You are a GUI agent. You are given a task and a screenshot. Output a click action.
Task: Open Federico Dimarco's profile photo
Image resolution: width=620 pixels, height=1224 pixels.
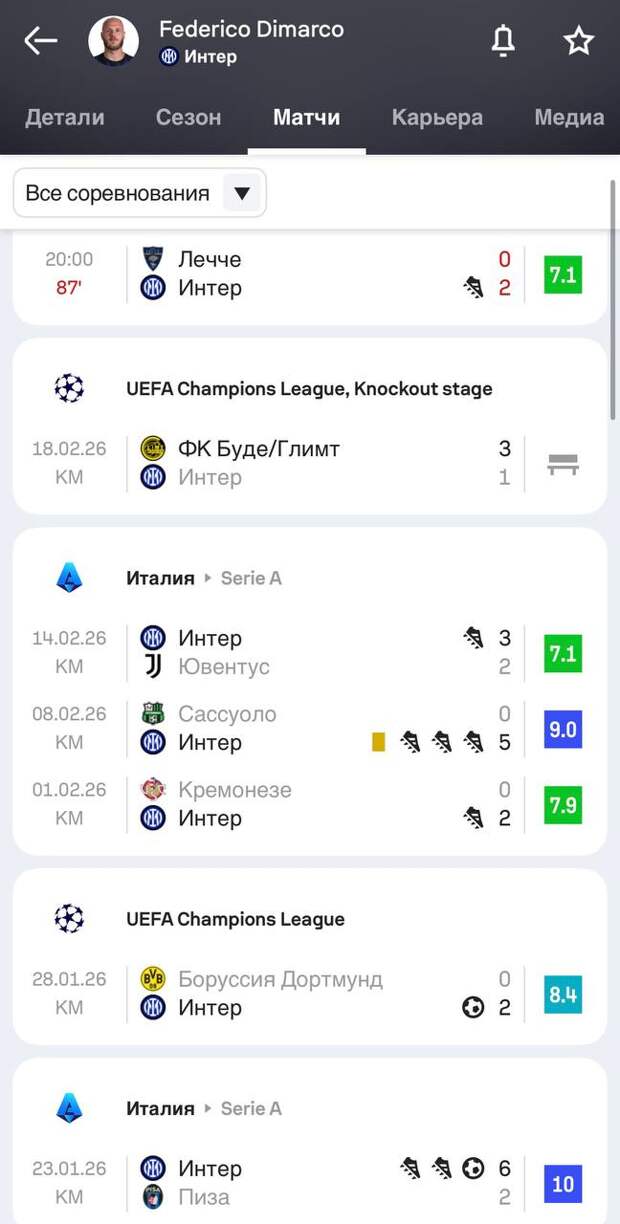[113, 41]
